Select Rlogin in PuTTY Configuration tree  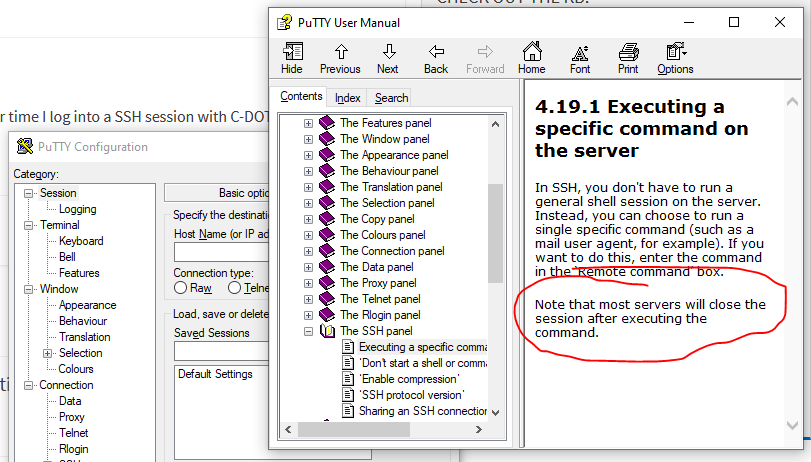(73, 449)
